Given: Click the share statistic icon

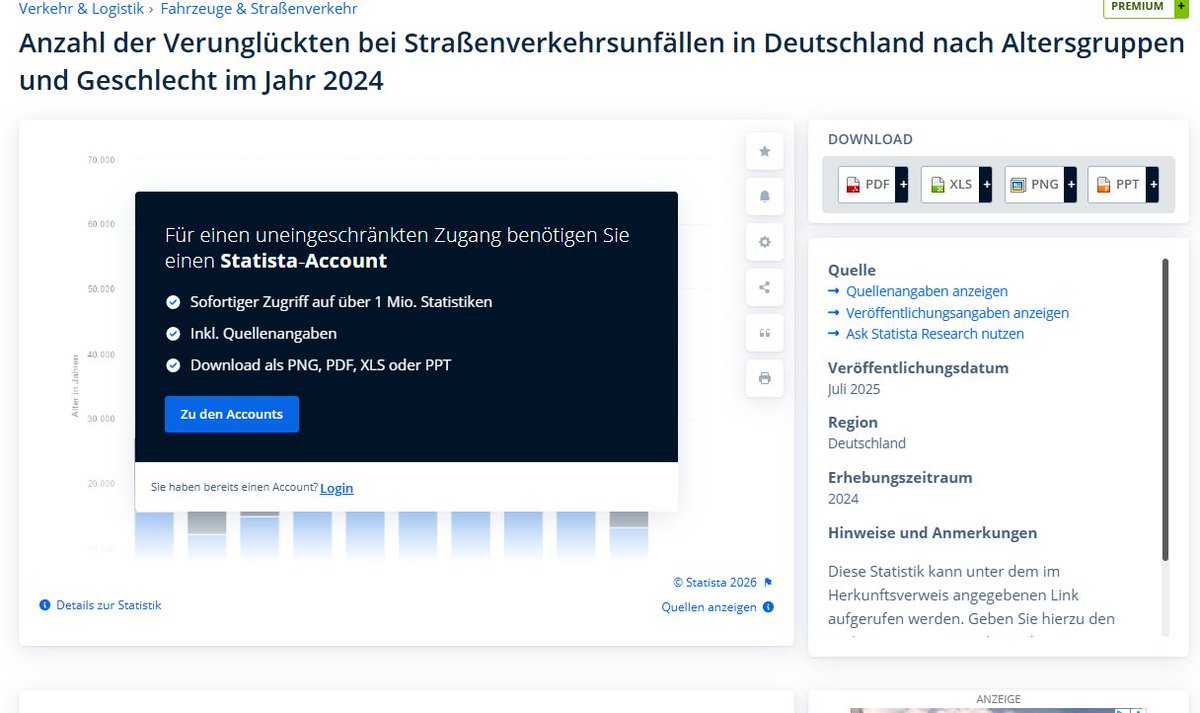Looking at the screenshot, I should pyautogui.click(x=765, y=288).
